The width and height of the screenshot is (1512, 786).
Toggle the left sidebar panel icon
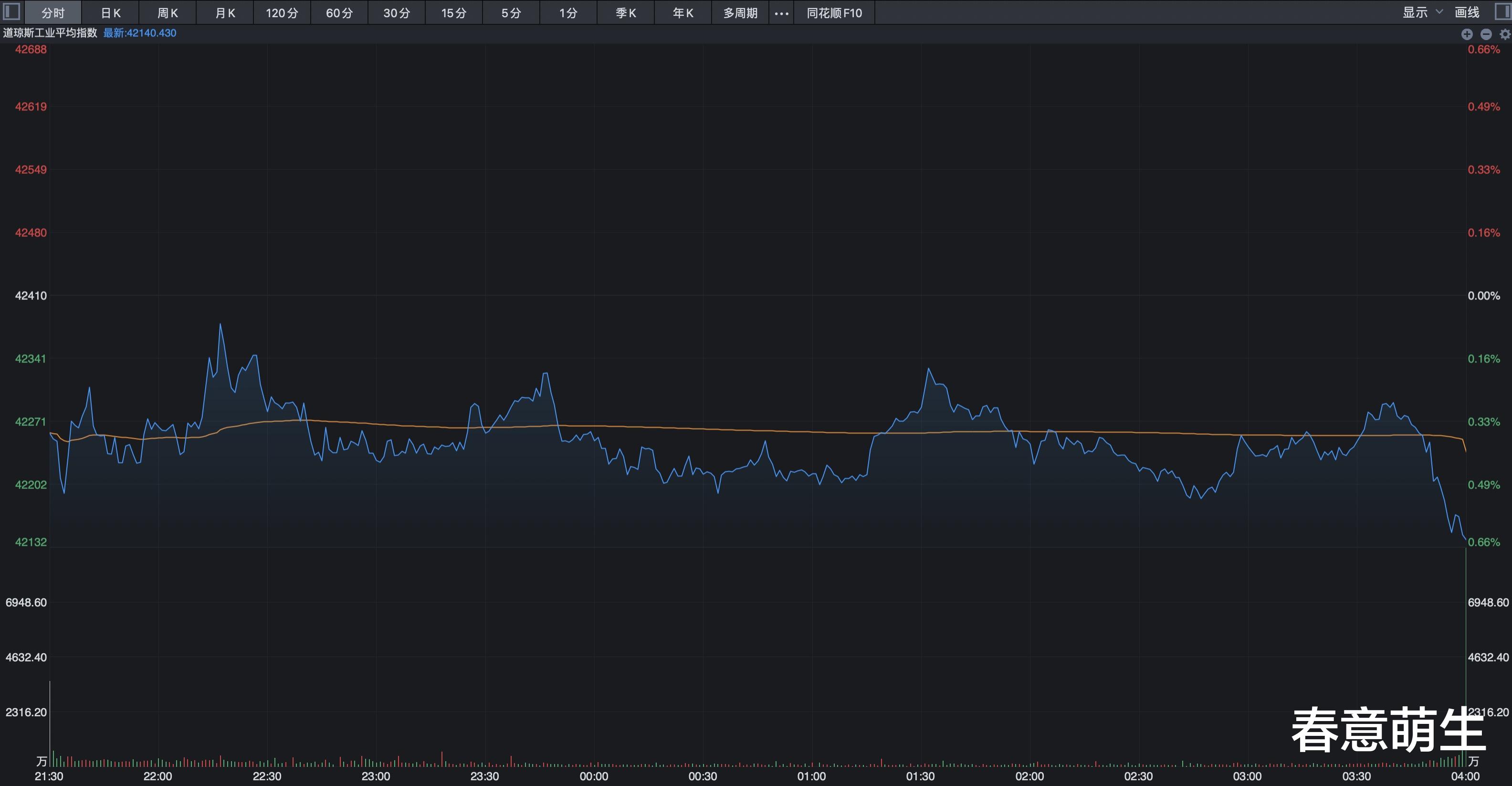click(x=12, y=12)
